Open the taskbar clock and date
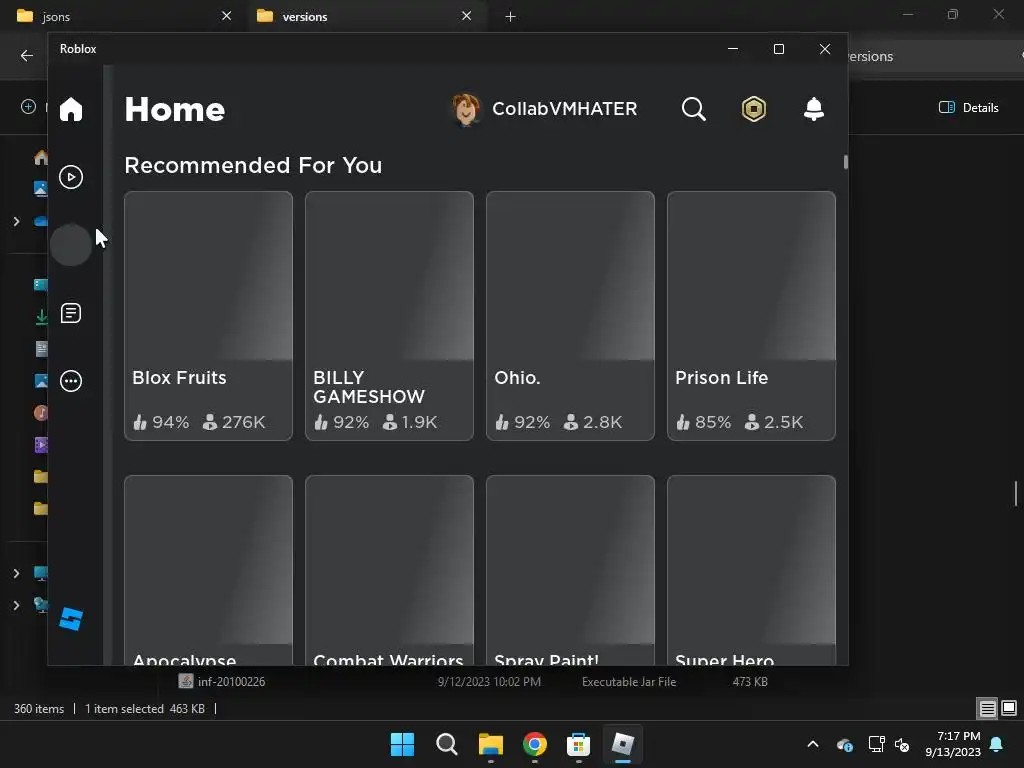This screenshot has width=1024, height=768. (x=953, y=744)
